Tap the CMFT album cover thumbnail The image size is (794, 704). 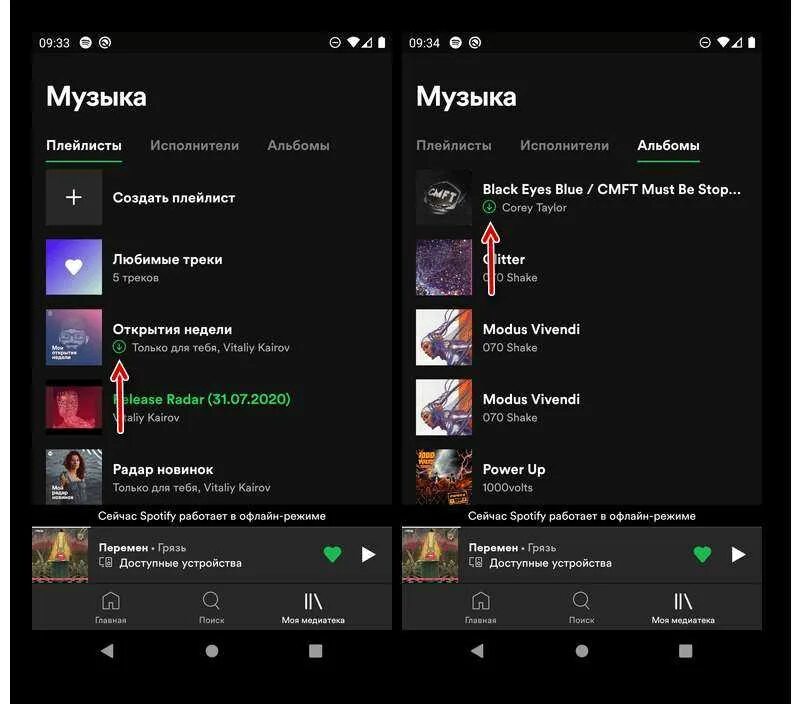(444, 197)
